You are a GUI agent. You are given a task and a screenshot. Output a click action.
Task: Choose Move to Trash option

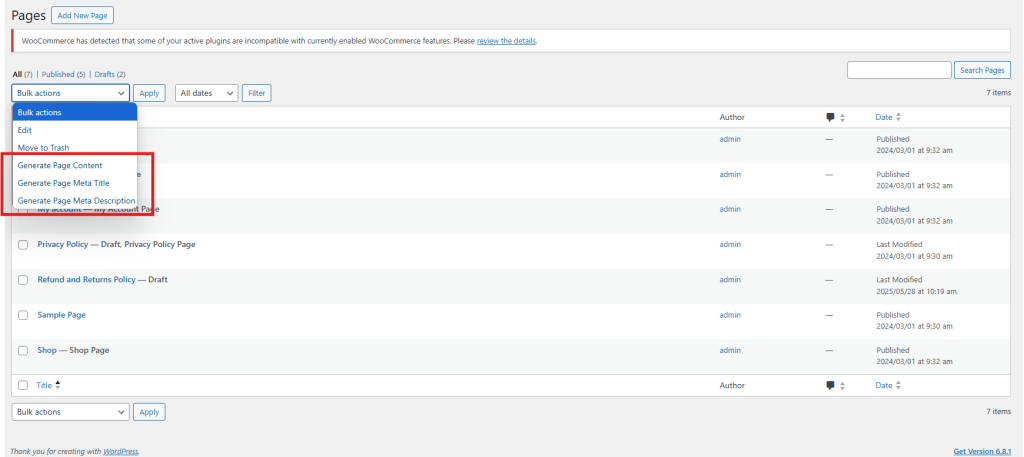coord(74,148)
